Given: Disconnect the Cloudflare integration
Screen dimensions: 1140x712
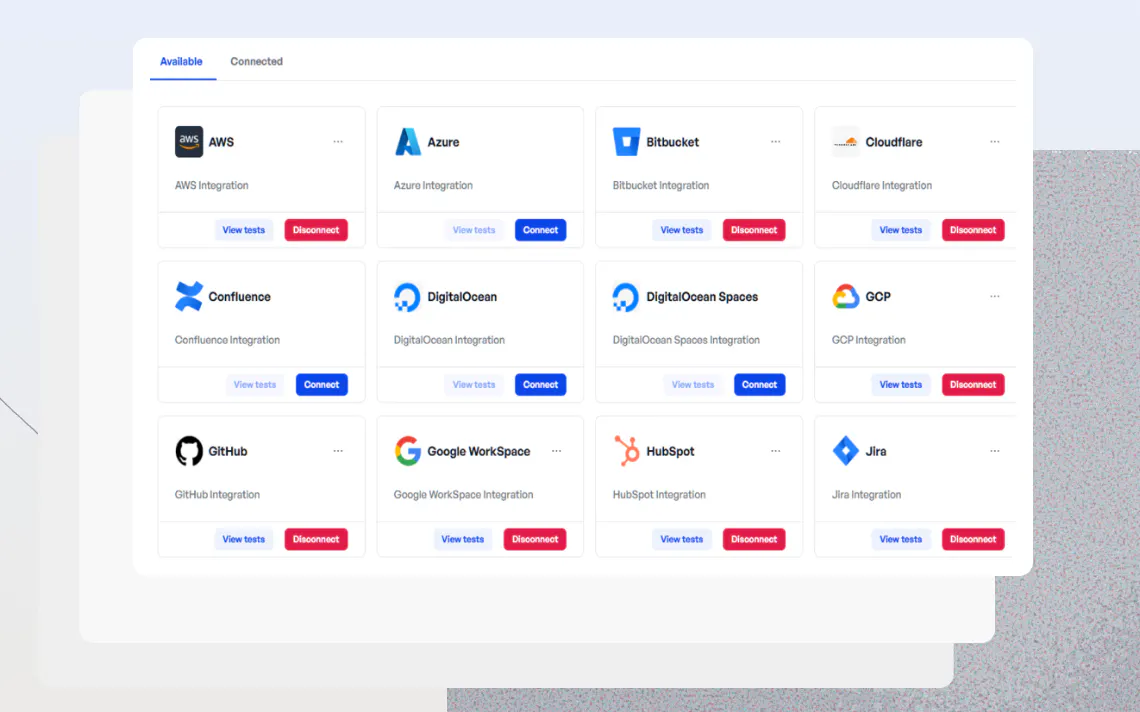Looking at the screenshot, I should [973, 230].
